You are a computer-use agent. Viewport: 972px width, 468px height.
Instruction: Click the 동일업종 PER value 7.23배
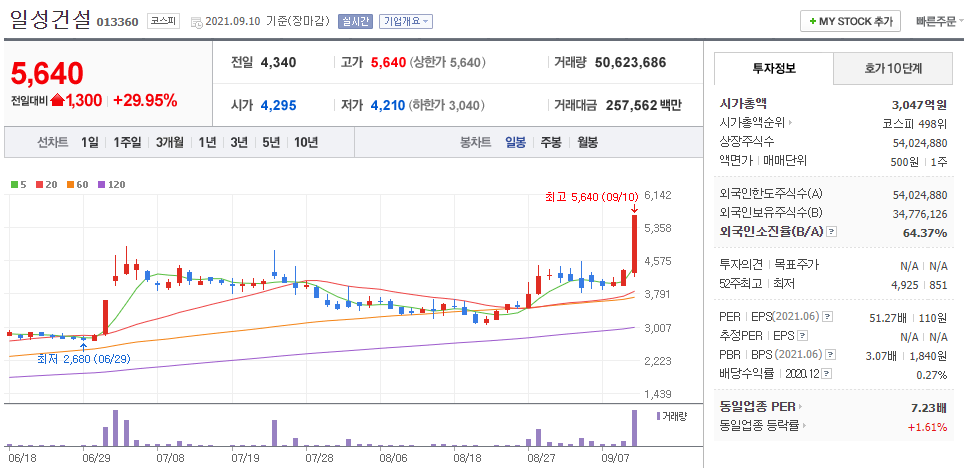tap(927, 408)
